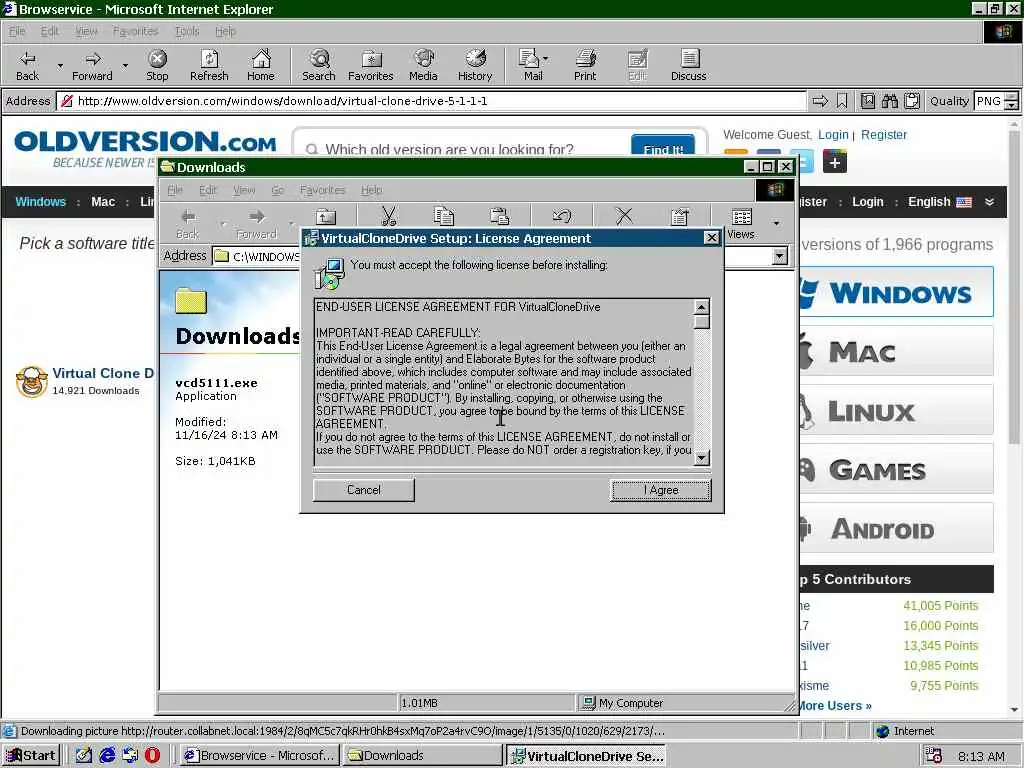Screen dimensions: 1024x768
Task: Switch to Browservice taskbar button
Action: tap(259, 756)
